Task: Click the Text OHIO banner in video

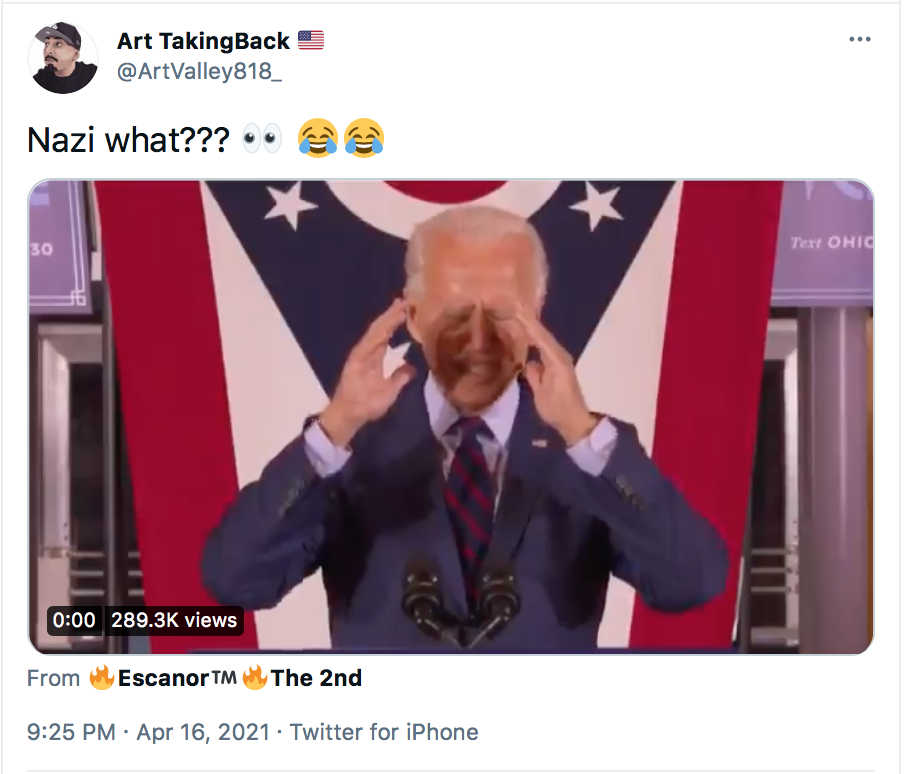Action: [x=830, y=243]
